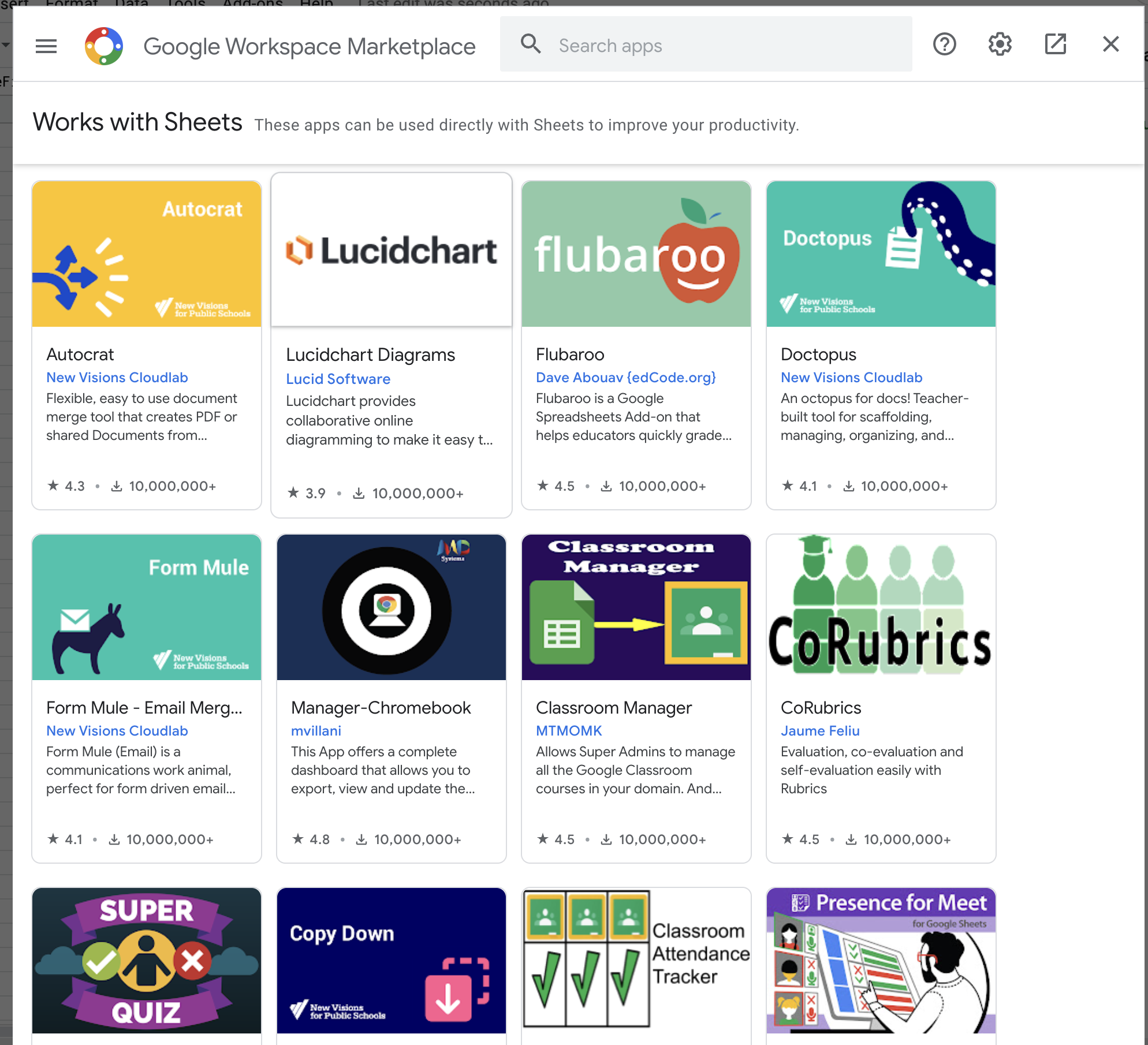The width and height of the screenshot is (1148, 1045).
Task: Select the Super Quiz app image
Action: click(147, 961)
